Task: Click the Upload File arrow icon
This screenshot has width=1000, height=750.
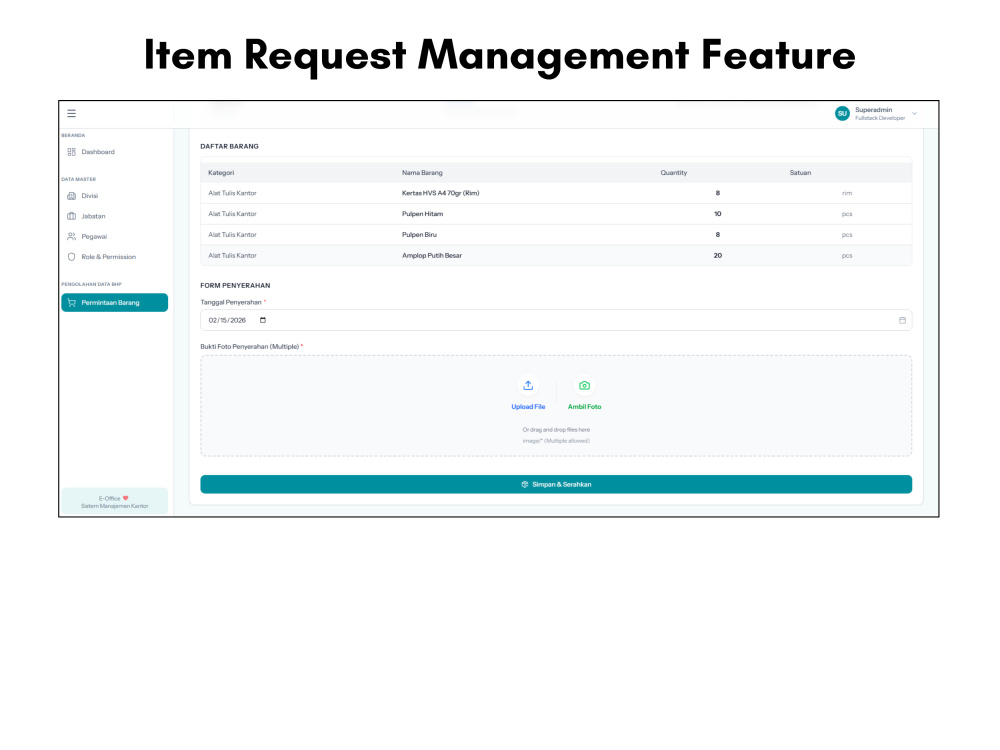Action: pos(528,385)
